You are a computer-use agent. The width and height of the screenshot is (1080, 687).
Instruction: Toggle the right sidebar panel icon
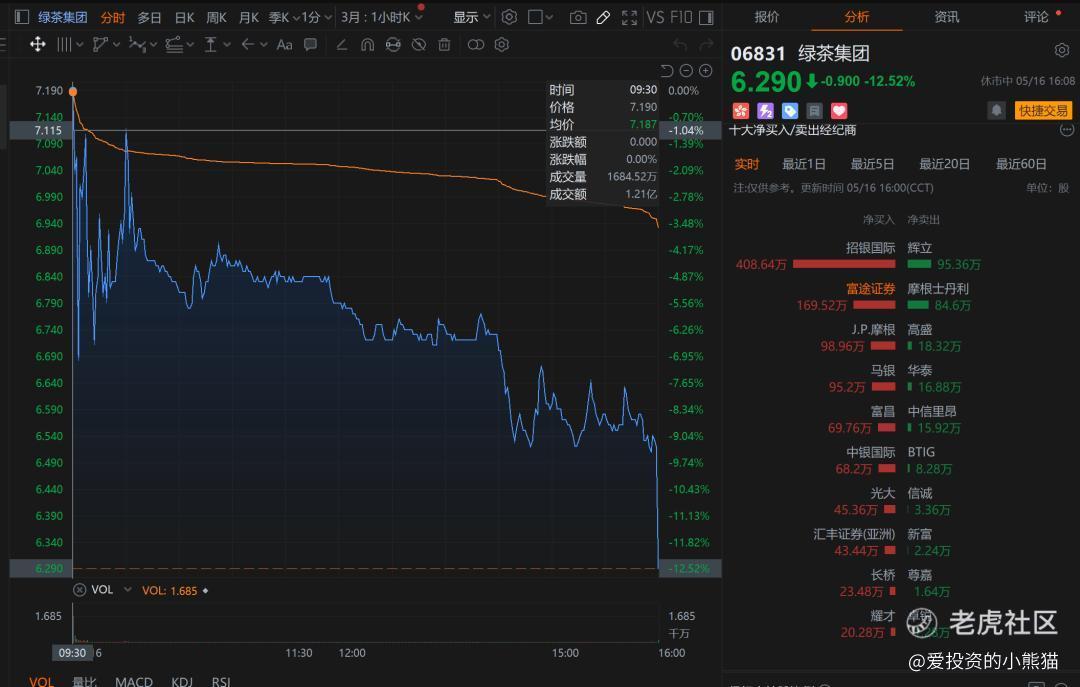click(706, 17)
